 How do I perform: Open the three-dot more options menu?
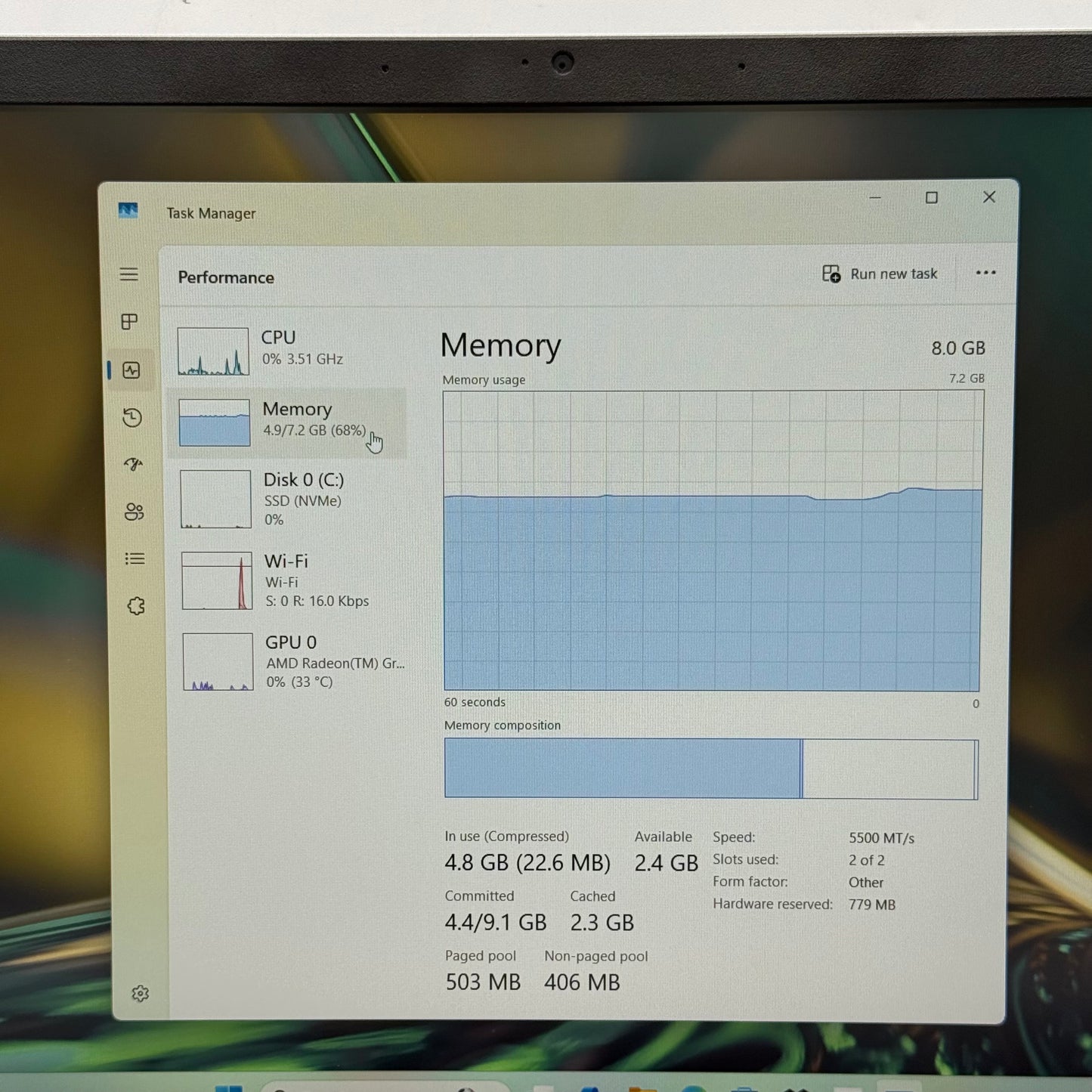[985, 273]
